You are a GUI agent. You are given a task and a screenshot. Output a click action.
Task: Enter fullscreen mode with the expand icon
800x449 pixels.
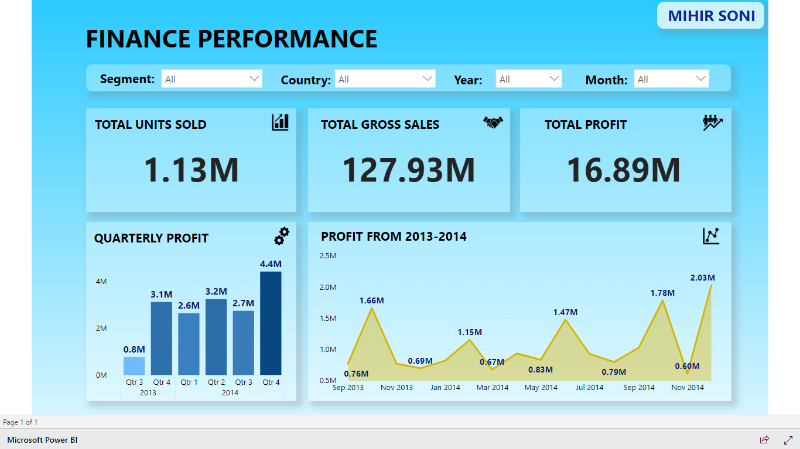(787, 439)
